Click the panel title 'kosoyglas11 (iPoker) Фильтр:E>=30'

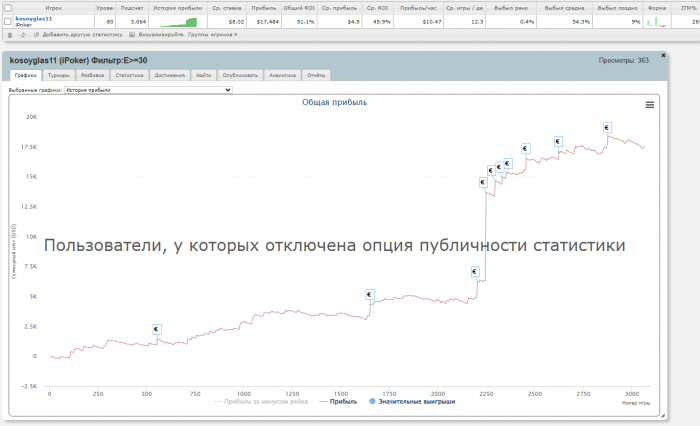click(x=78, y=60)
